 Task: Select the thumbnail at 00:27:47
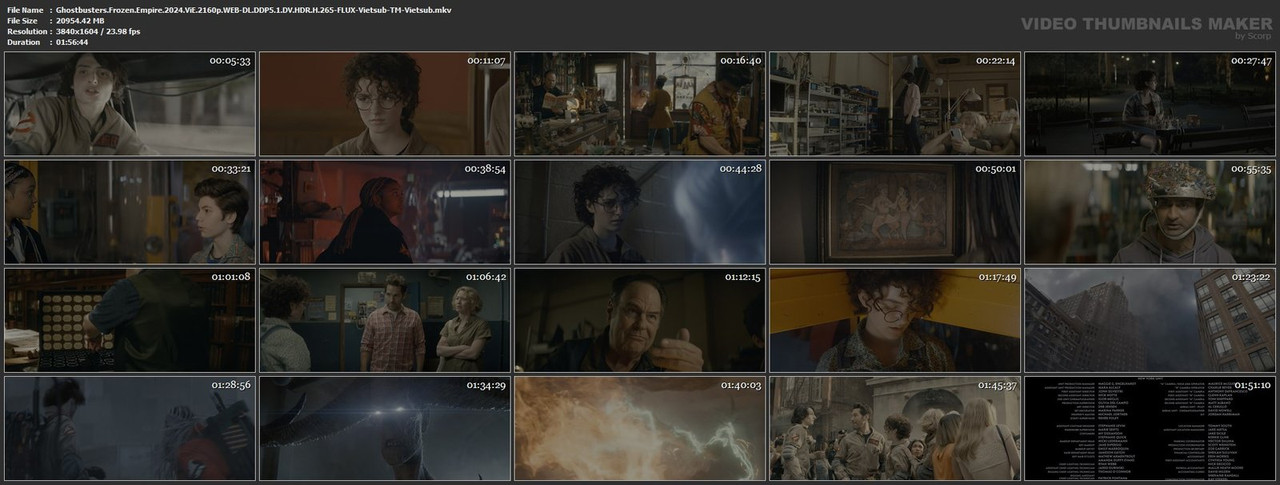point(1149,104)
